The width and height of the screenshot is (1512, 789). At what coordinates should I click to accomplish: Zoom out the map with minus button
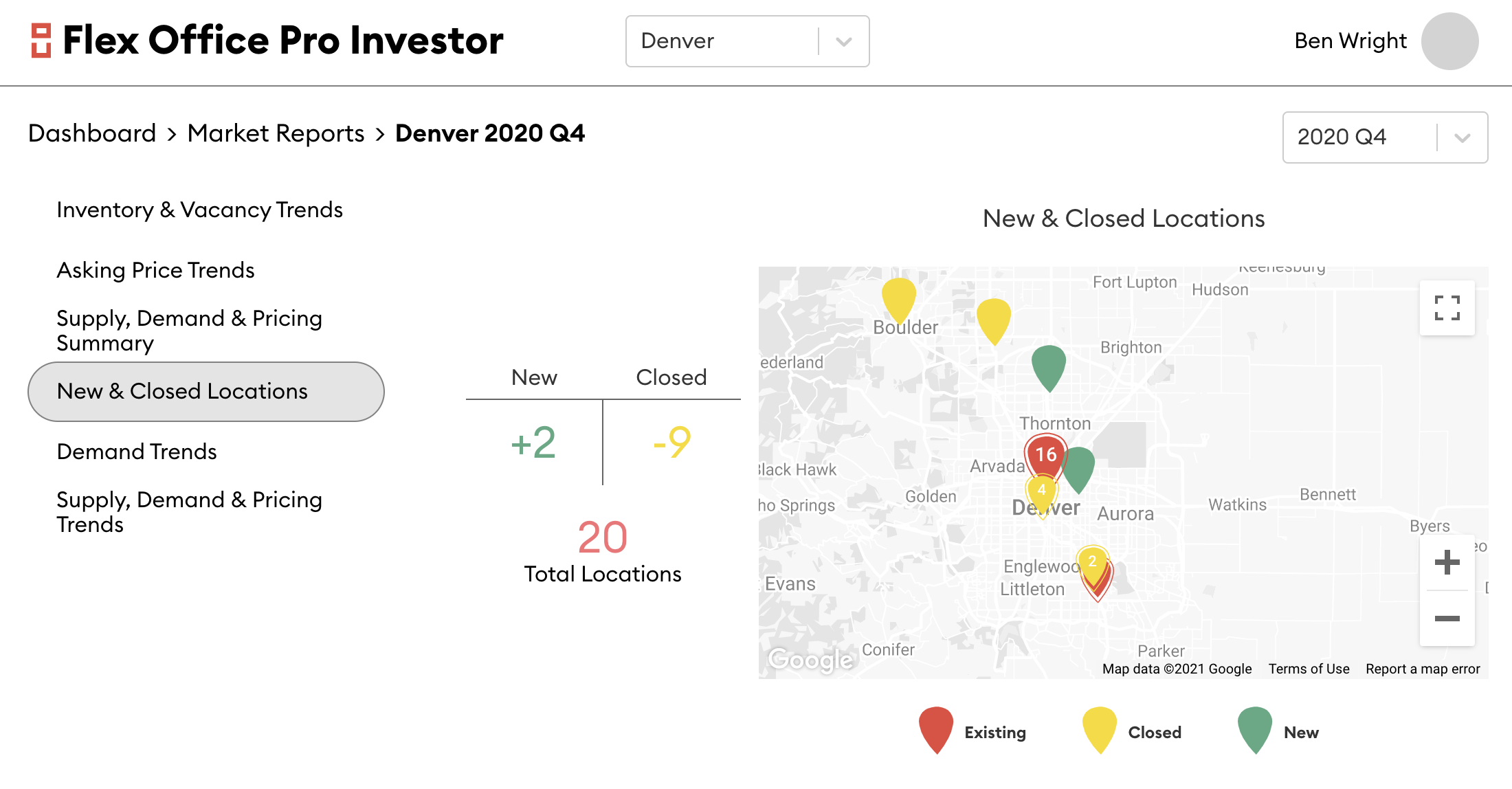point(1447,619)
